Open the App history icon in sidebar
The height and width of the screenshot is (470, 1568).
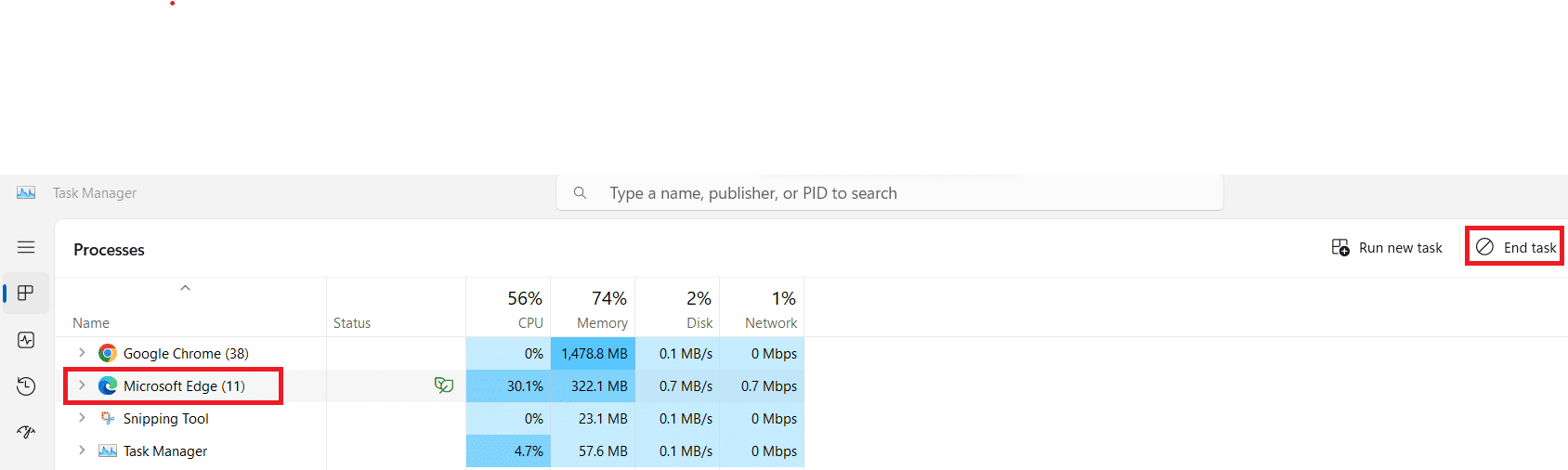click(x=26, y=386)
